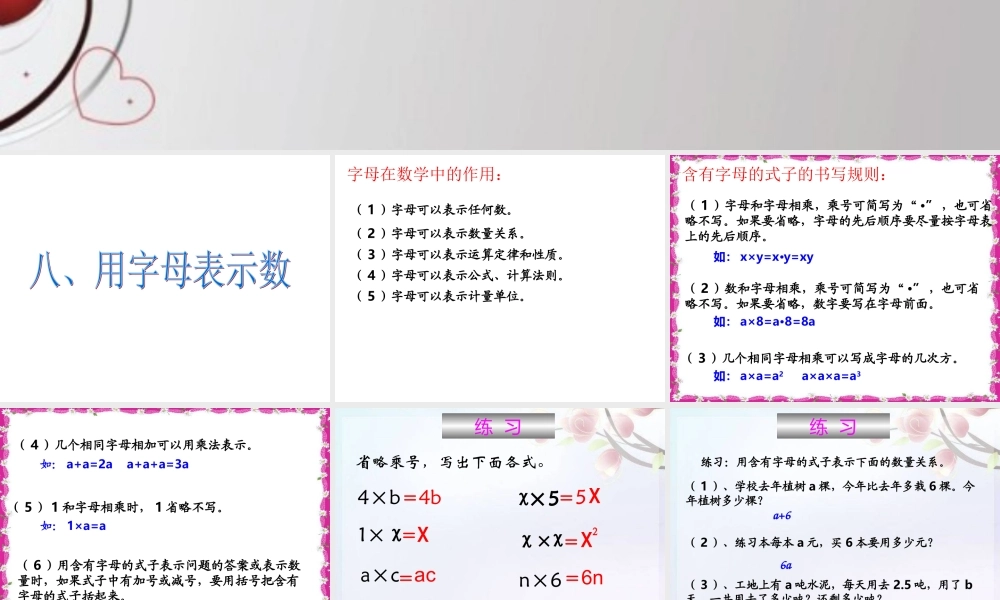Click the red heading 字母在数学中的作用
Screen dimensions: 1000x600
click(424, 171)
